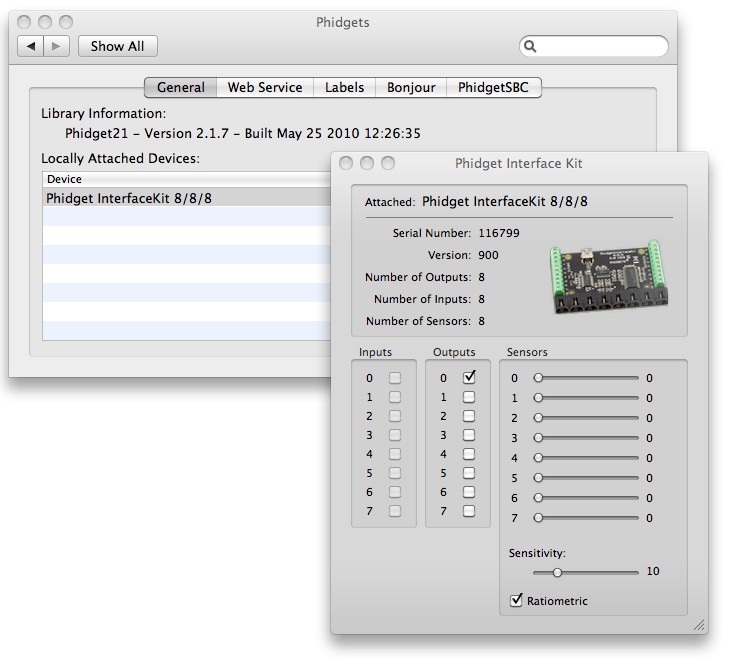Click serial number value 116799
Screen dimensions: 735x664
point(499,233)
